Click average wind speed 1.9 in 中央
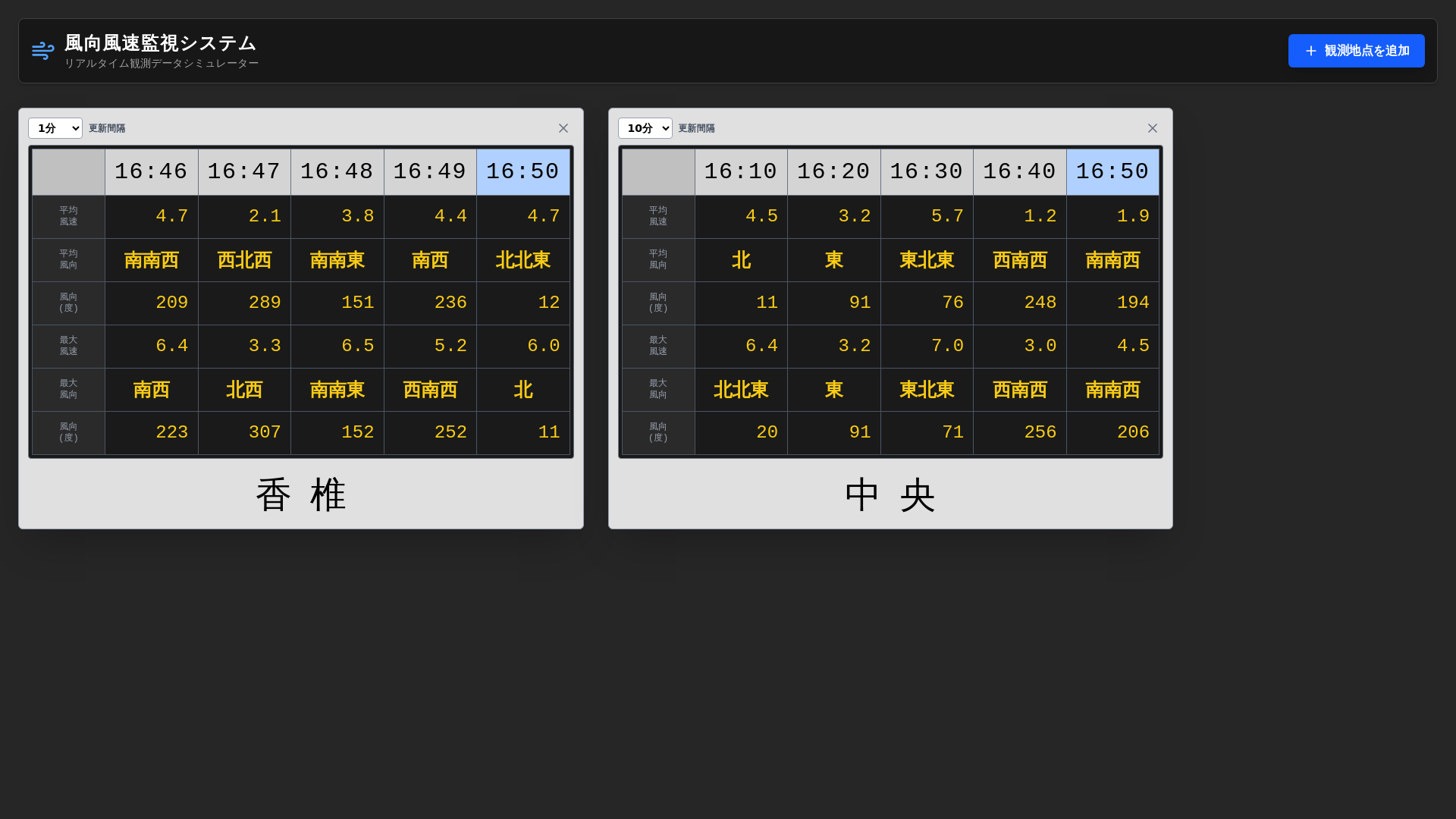The height and width of the screenshot is (819, 1456). (x=1112, y=217)
